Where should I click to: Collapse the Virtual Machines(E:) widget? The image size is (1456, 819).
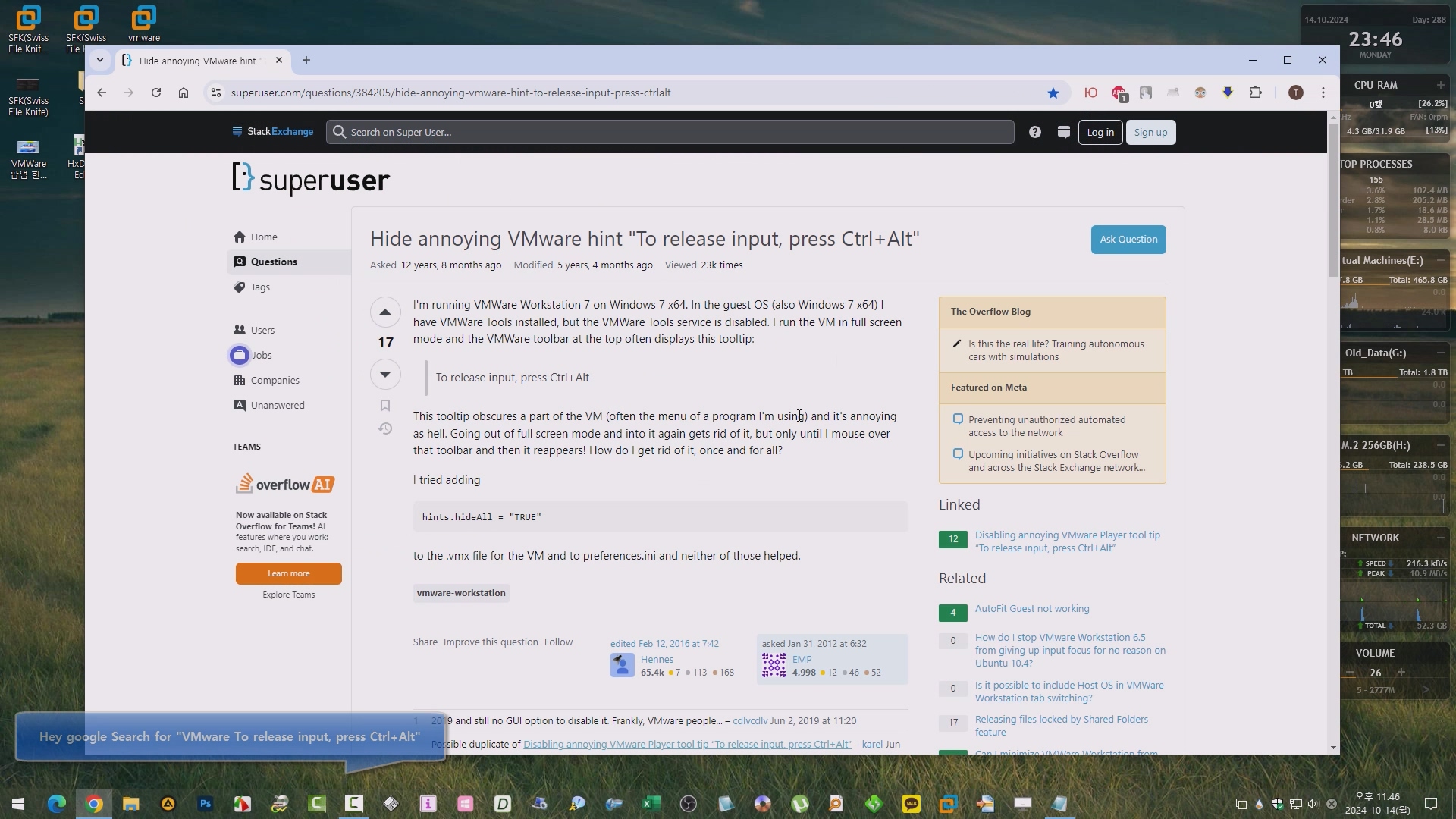pyautogui.click(x=1440, y=260)
